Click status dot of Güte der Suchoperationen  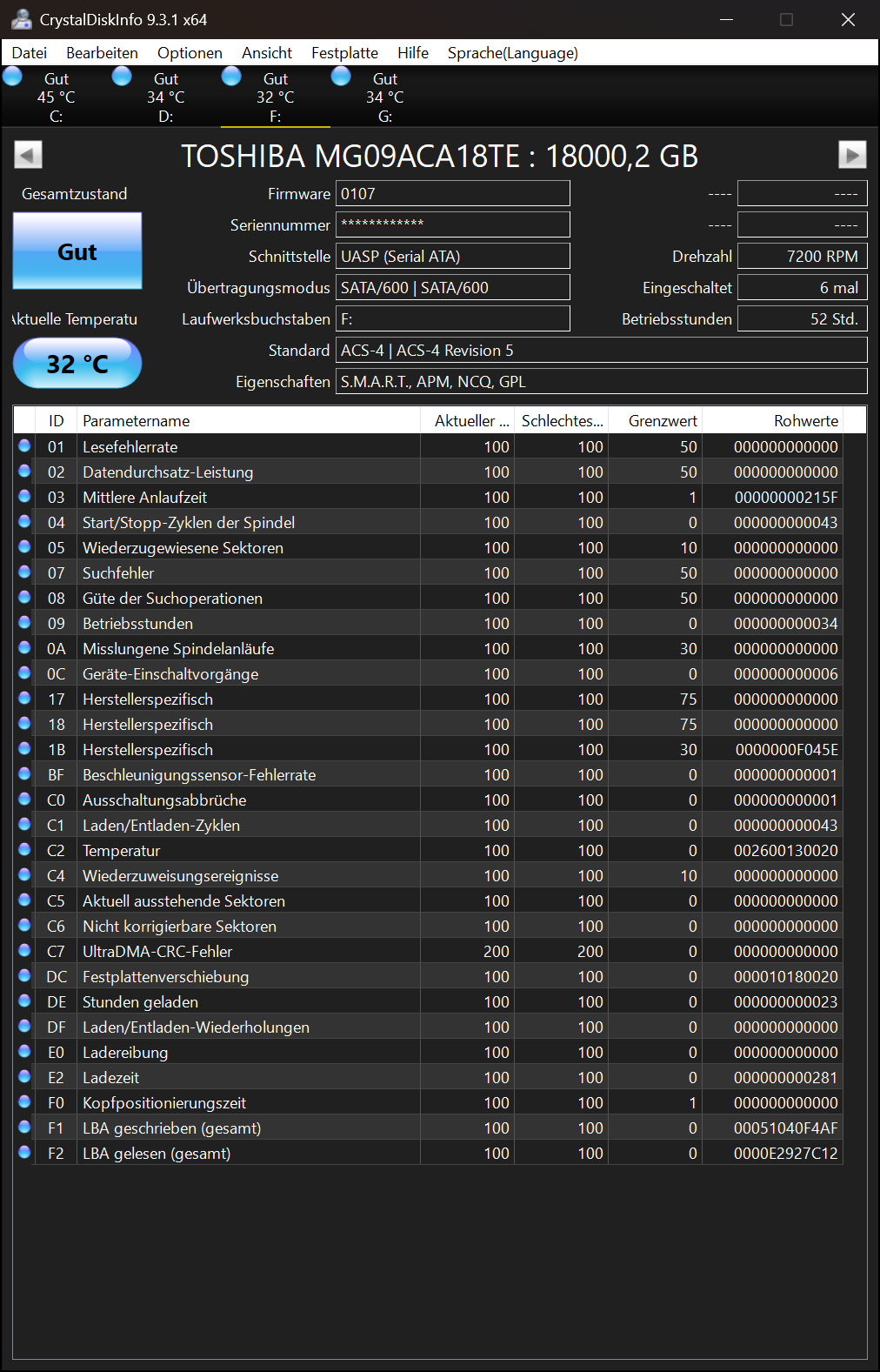click(24, 597)
